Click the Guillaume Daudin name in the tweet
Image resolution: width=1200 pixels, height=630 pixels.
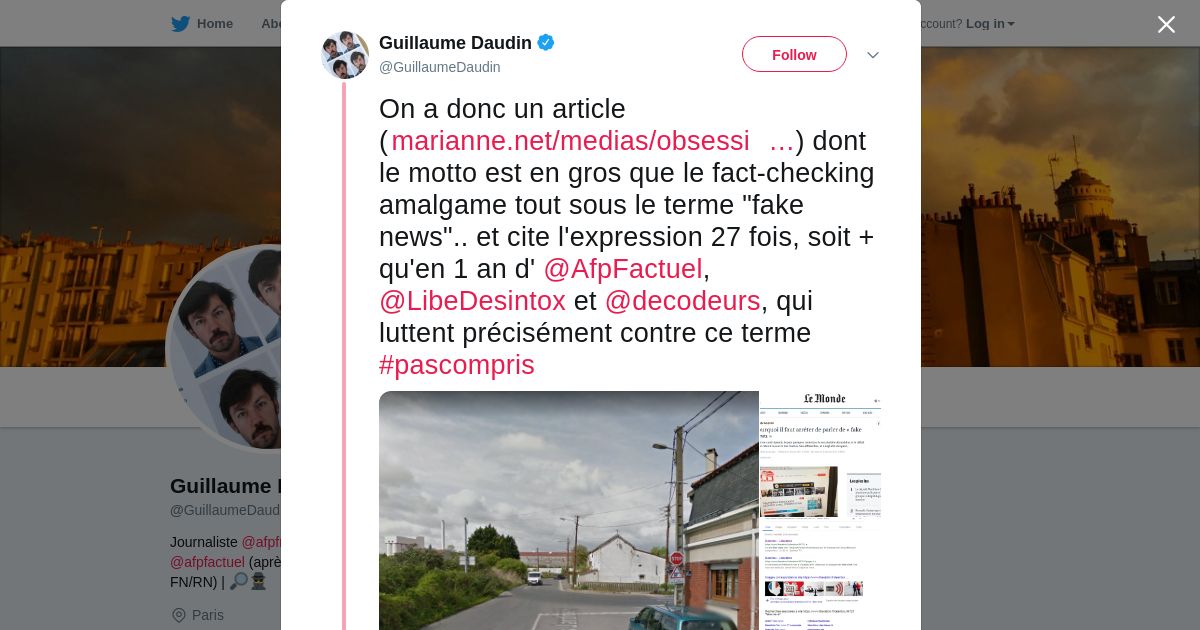(x=455, y=42)
